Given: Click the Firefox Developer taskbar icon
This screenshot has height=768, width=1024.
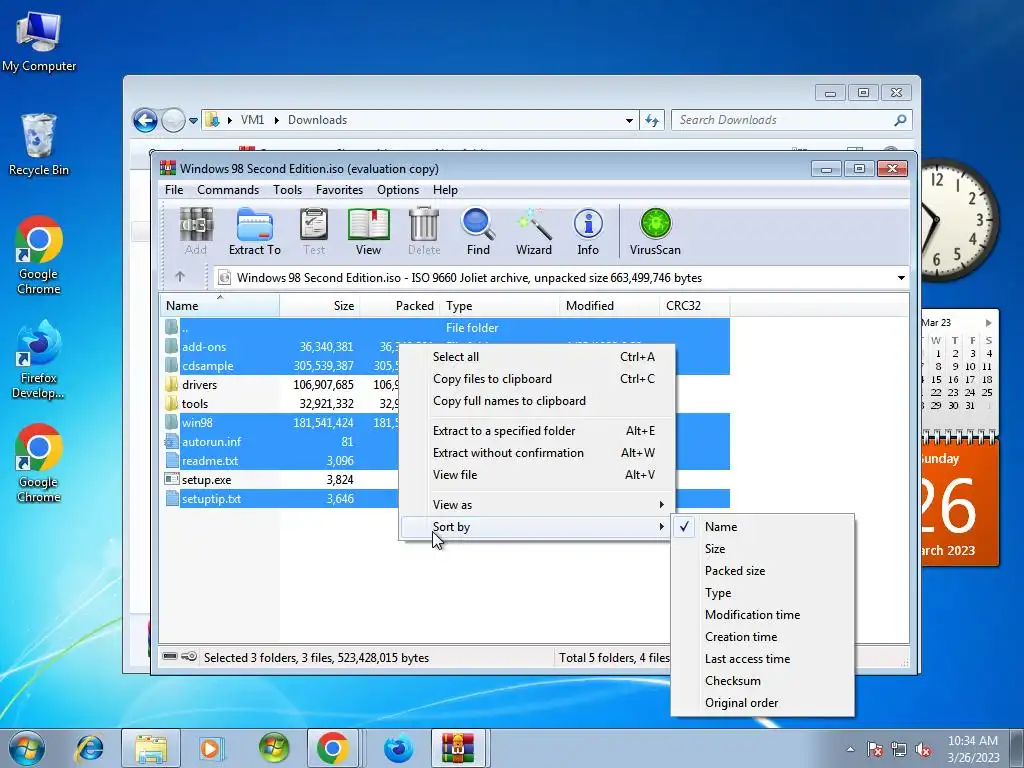Looking at the screenshot, I should tap(398, 748).
